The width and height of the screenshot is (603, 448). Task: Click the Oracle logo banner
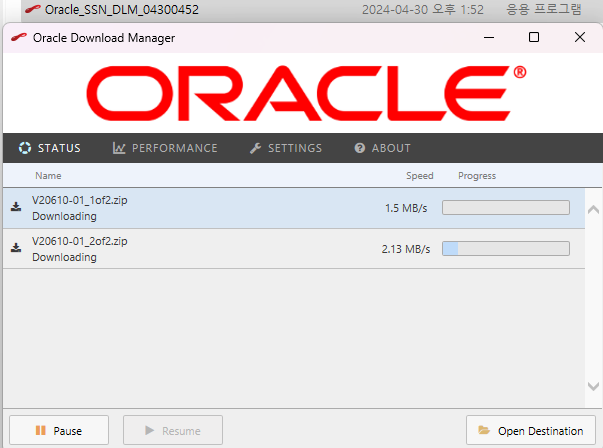306,93
